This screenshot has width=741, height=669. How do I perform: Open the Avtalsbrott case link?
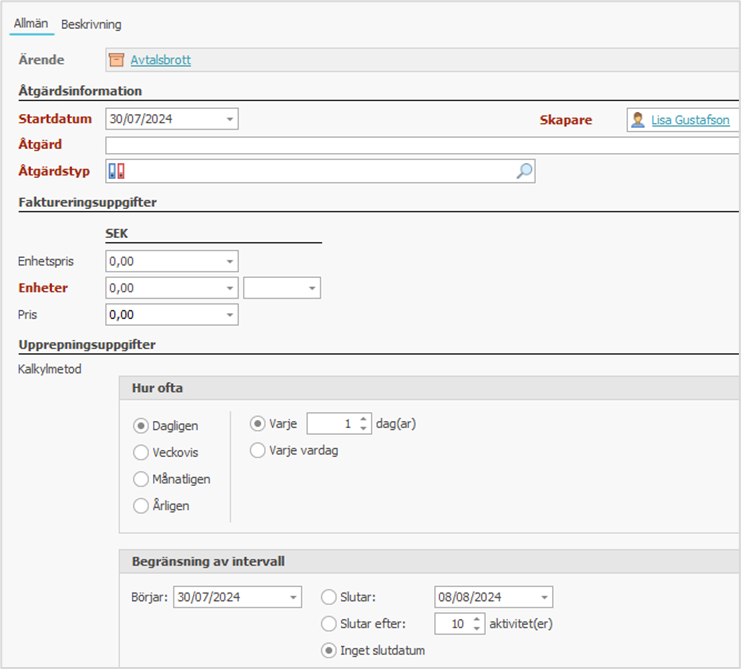pyautogui.click(x=160, y=60)
